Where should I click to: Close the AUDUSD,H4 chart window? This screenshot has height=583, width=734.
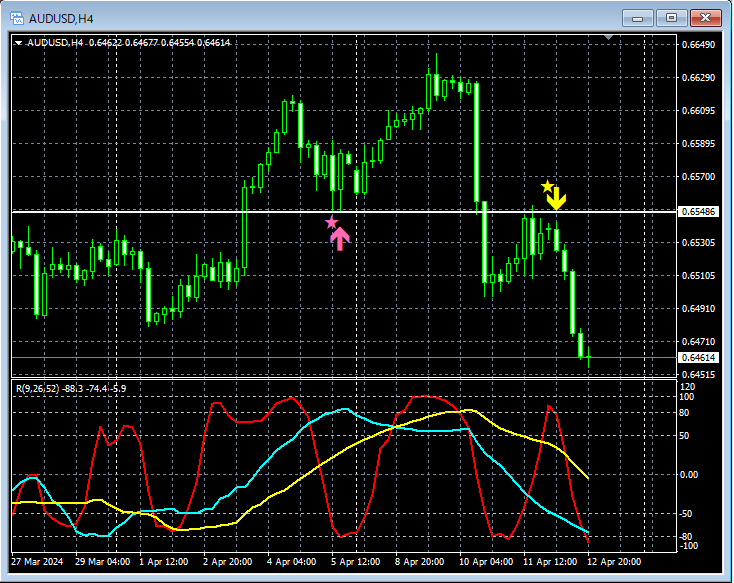(705, 18)
